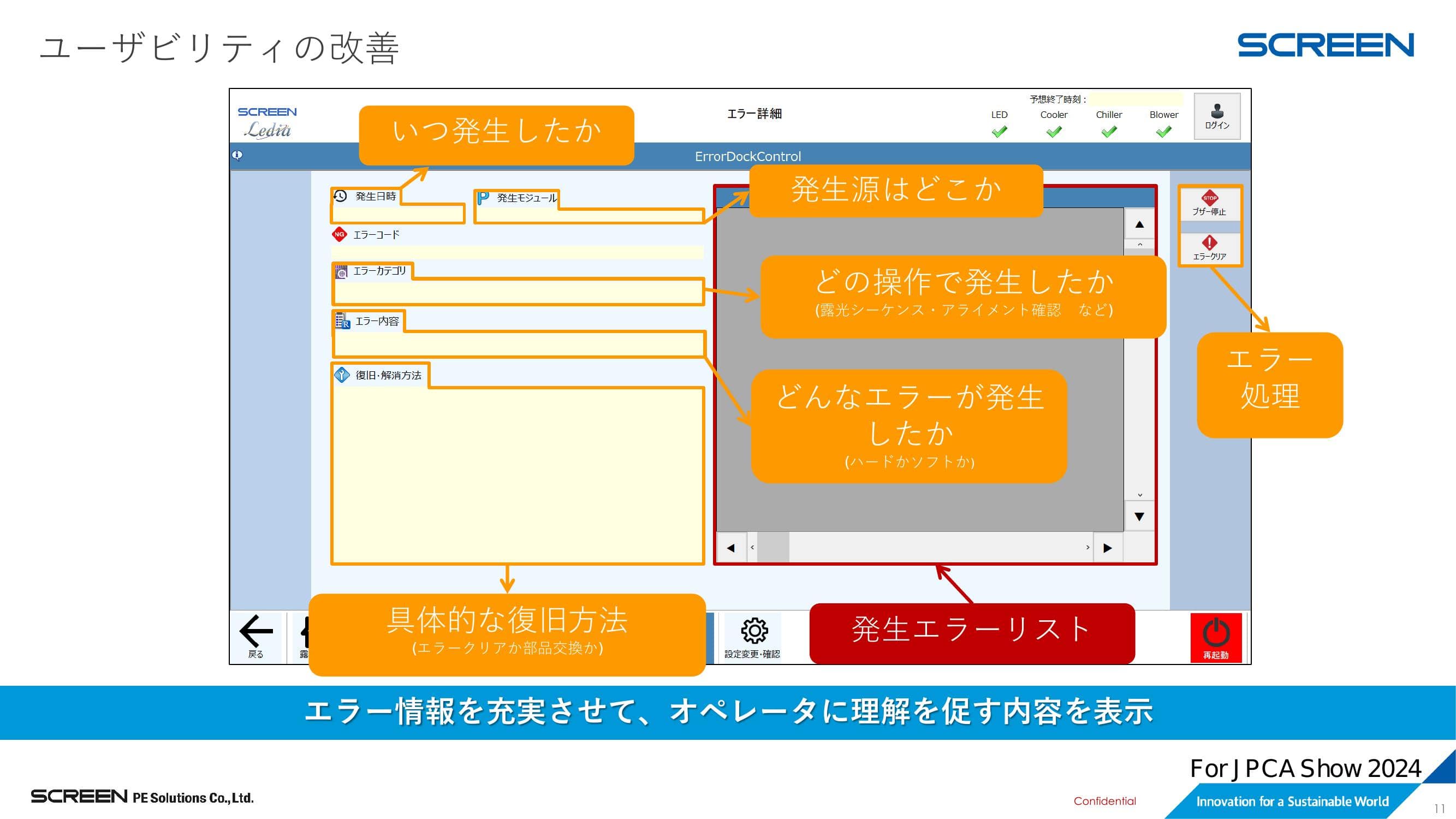This screenshot has height=819, width=1456.
Task: Click the ブザー停止 stop buzzer icon
Action: (x=1209, y=198)
